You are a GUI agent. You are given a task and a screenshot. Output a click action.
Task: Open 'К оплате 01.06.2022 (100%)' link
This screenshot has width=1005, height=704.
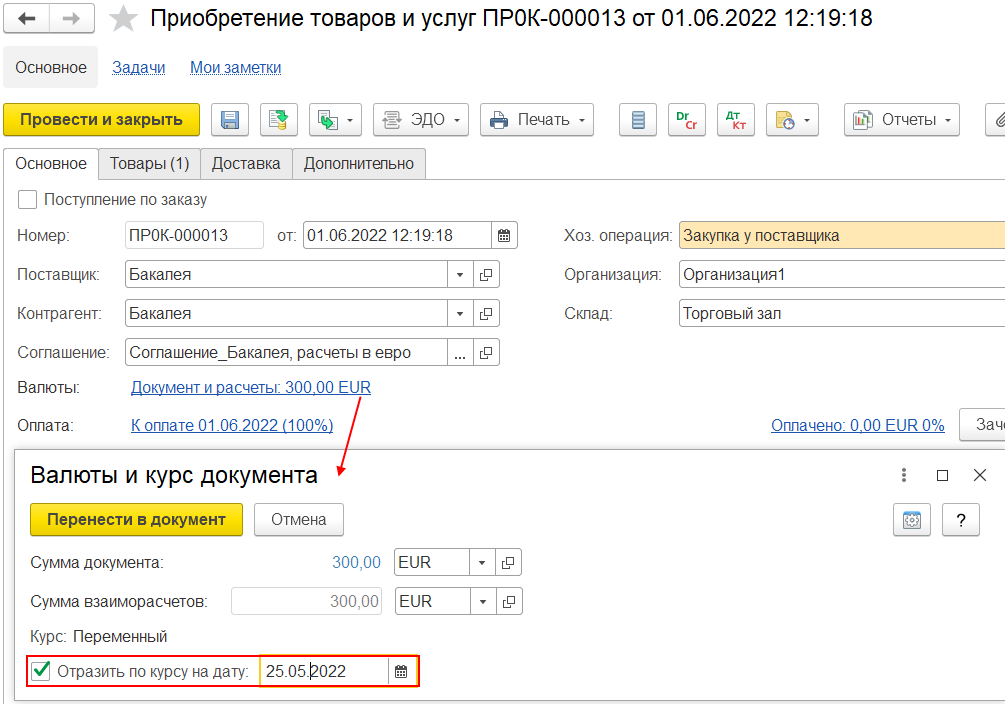[232, 425]
